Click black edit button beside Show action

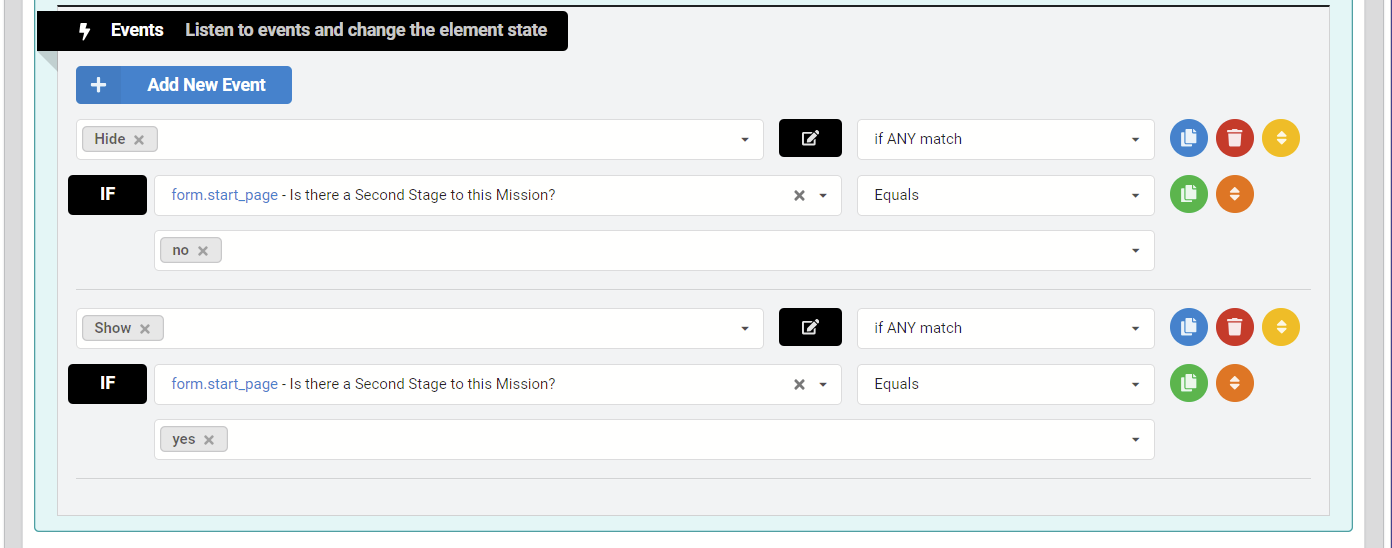(x=810, y=327)
